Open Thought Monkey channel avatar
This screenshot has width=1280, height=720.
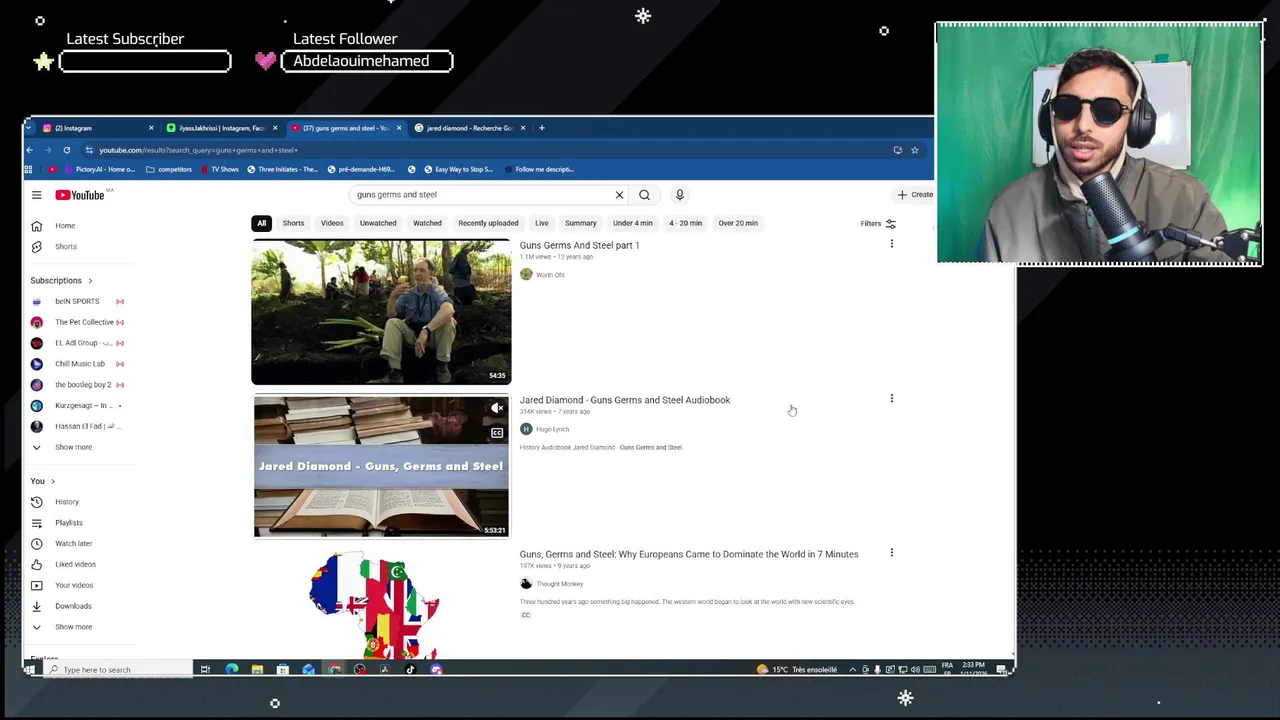[526, 584]
